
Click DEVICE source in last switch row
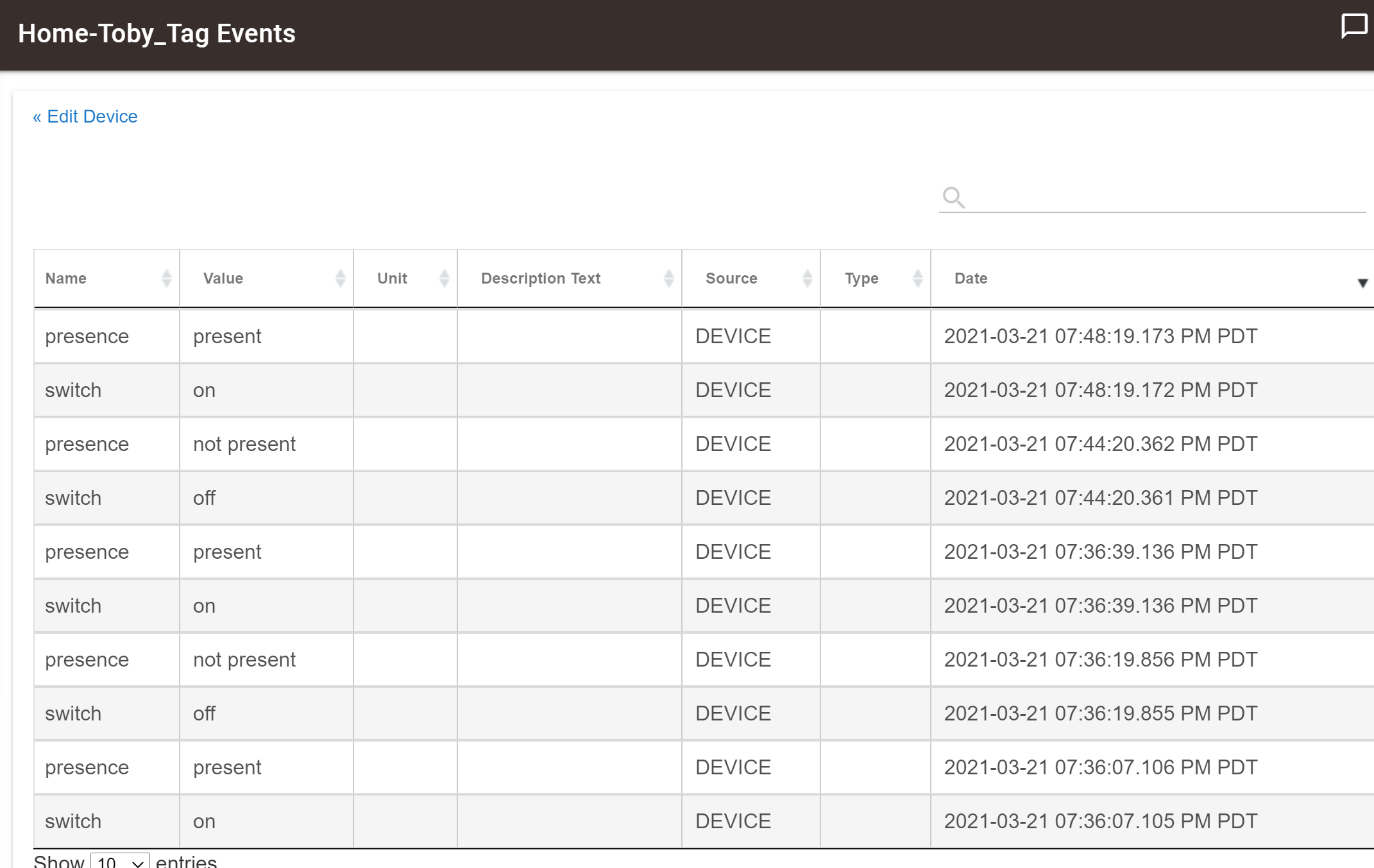[x=733, y=821]
